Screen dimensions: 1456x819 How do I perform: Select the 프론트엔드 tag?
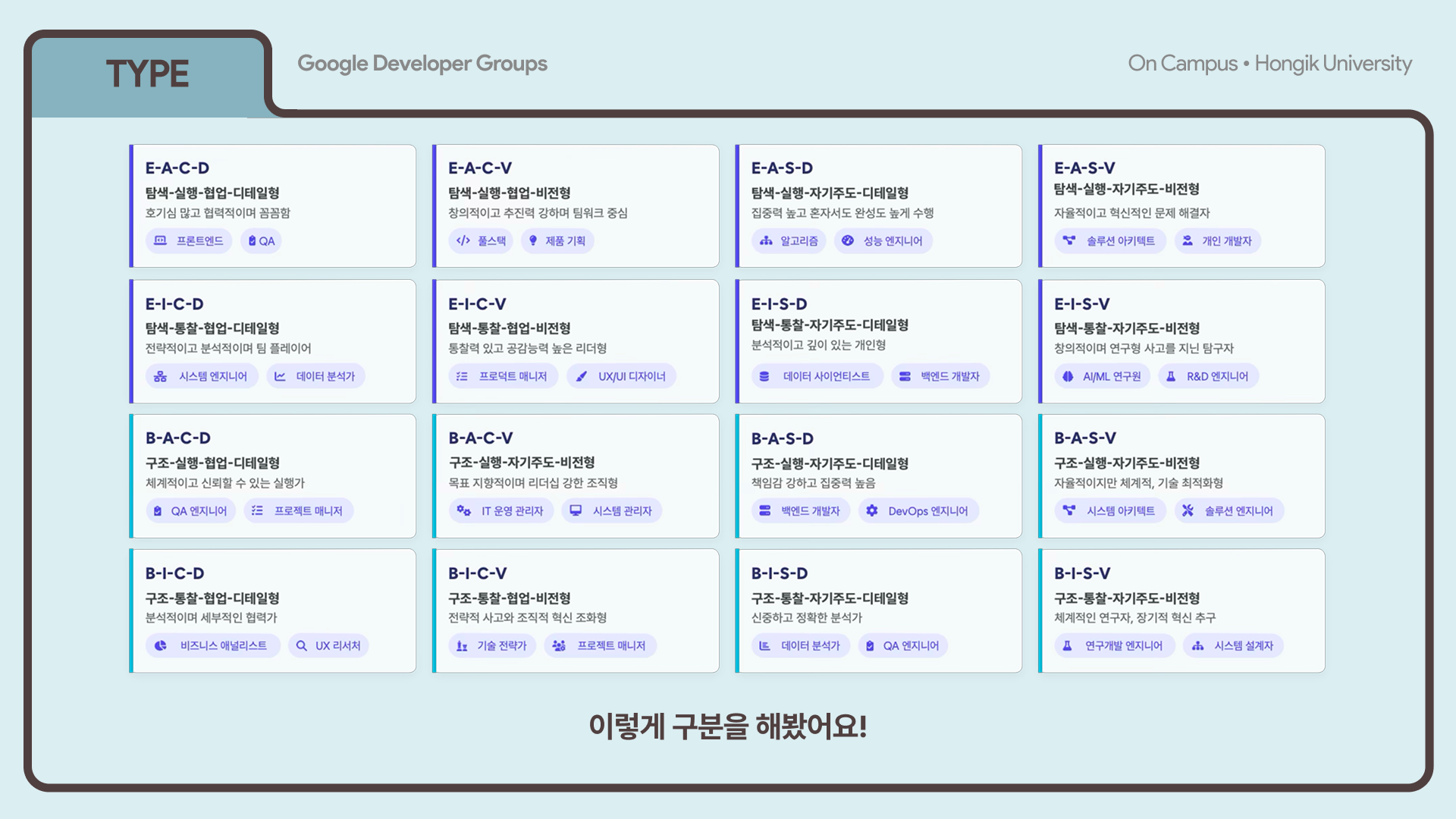(x=189, y=241)
